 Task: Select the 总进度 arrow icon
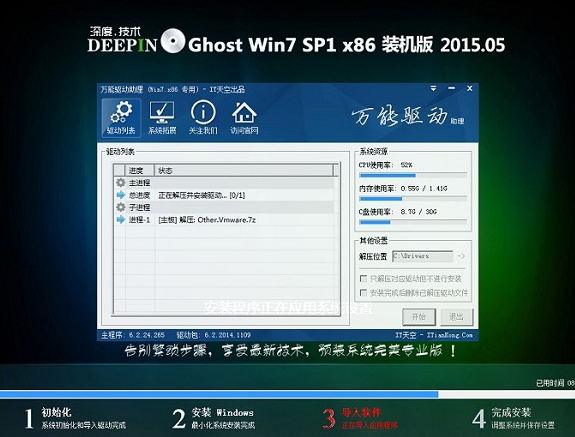pyautogui.click(x=121, y=195)
